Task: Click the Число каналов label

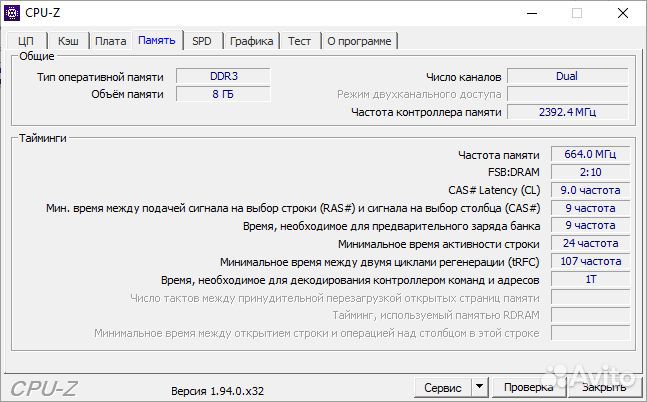Action: pos(464,77)
